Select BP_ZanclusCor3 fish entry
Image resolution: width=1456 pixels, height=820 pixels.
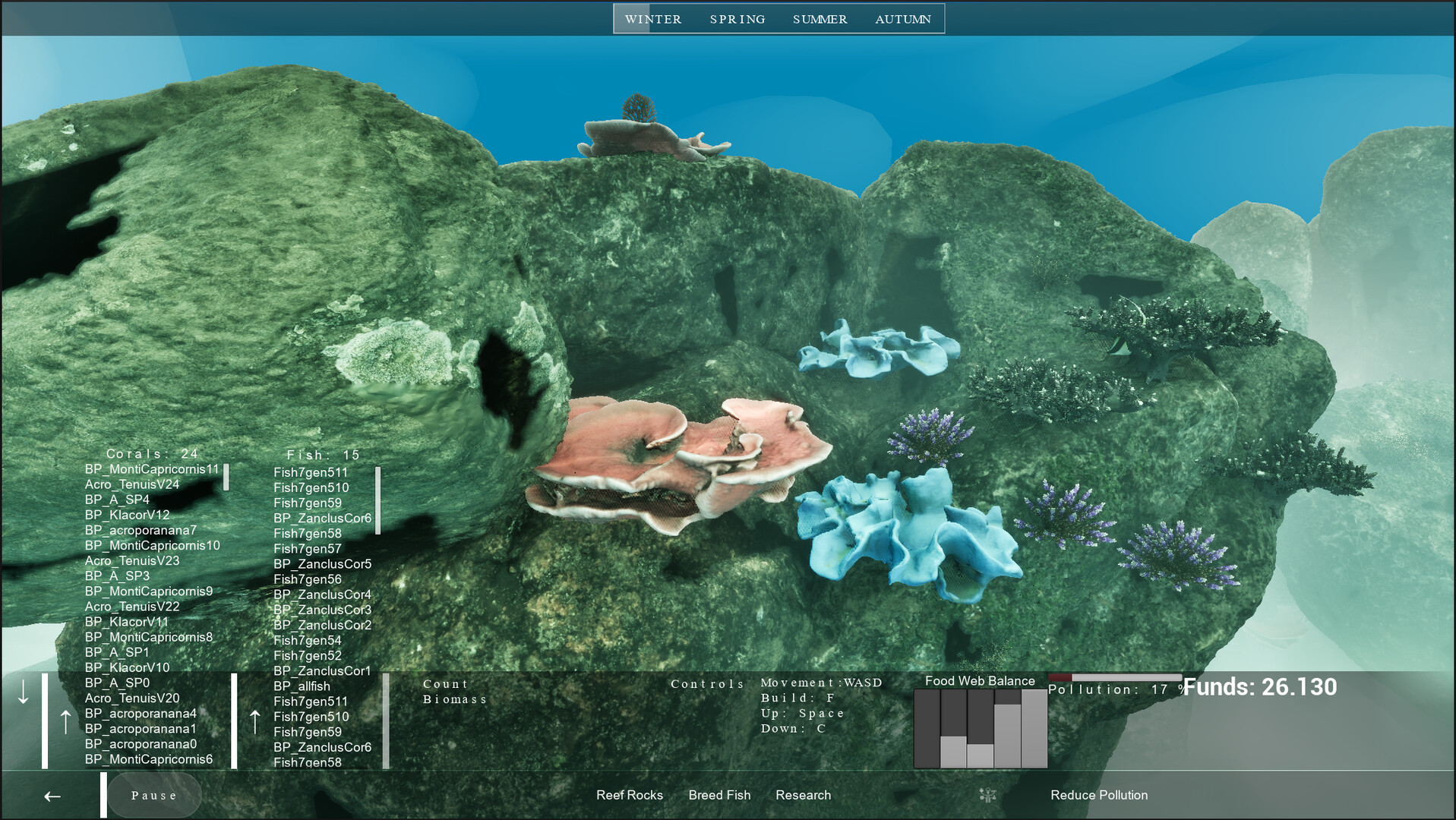323,609
